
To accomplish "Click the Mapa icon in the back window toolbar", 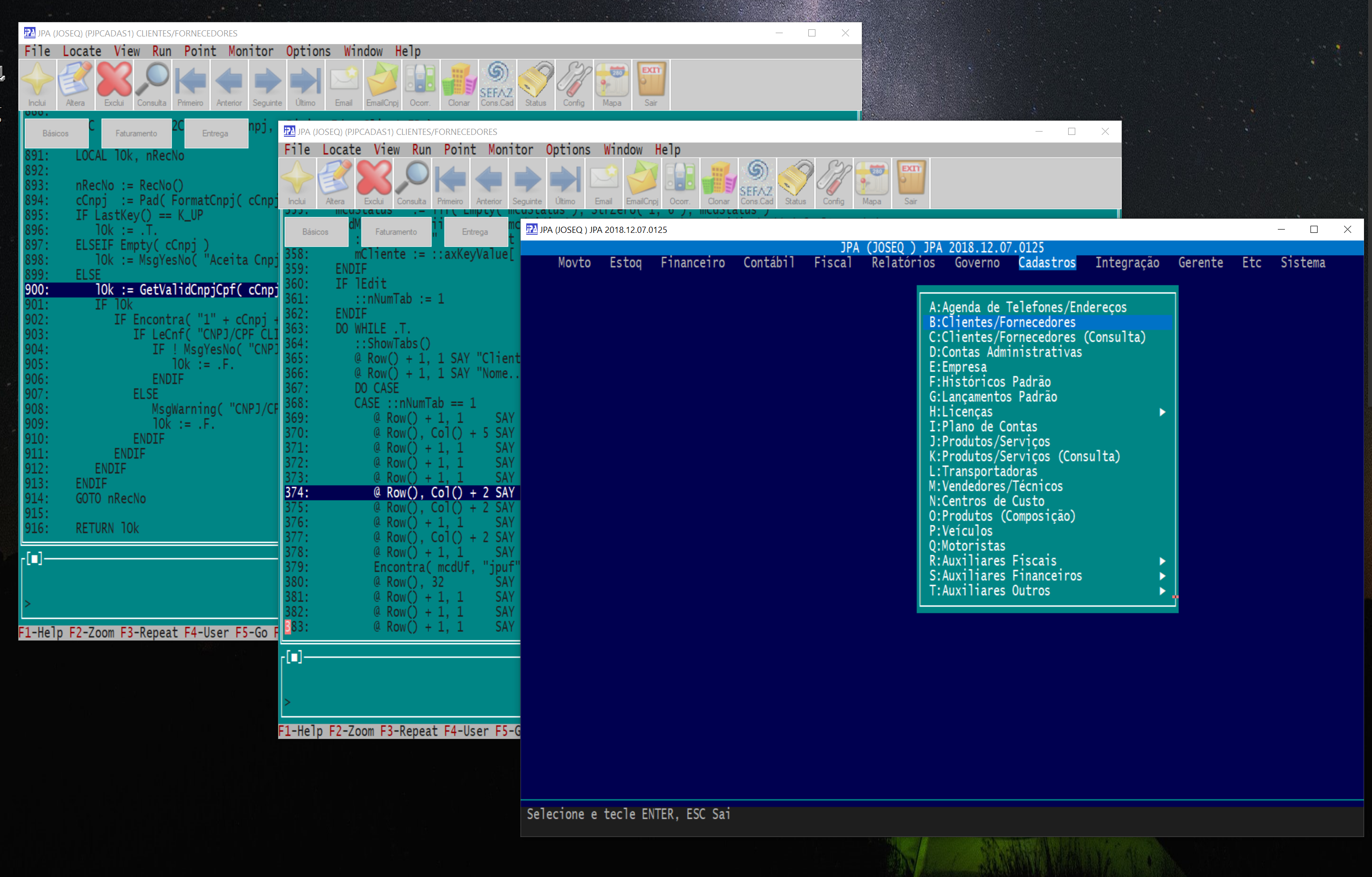I will (612, 84).
